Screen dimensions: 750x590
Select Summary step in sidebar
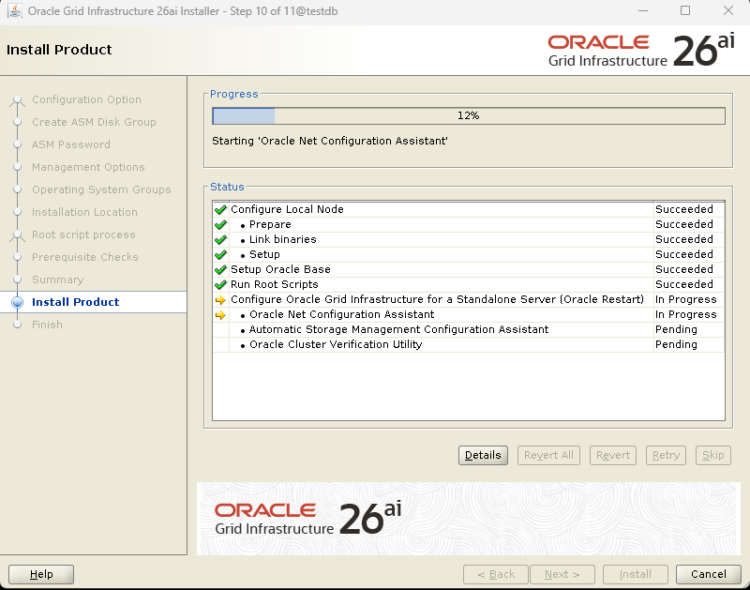(58, 279)
